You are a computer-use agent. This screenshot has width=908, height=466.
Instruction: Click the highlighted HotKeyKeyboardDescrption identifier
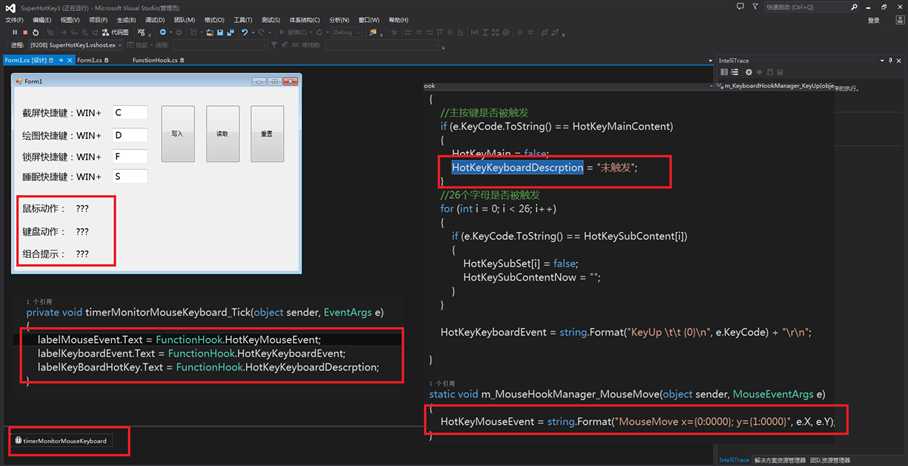pos(518,167)
